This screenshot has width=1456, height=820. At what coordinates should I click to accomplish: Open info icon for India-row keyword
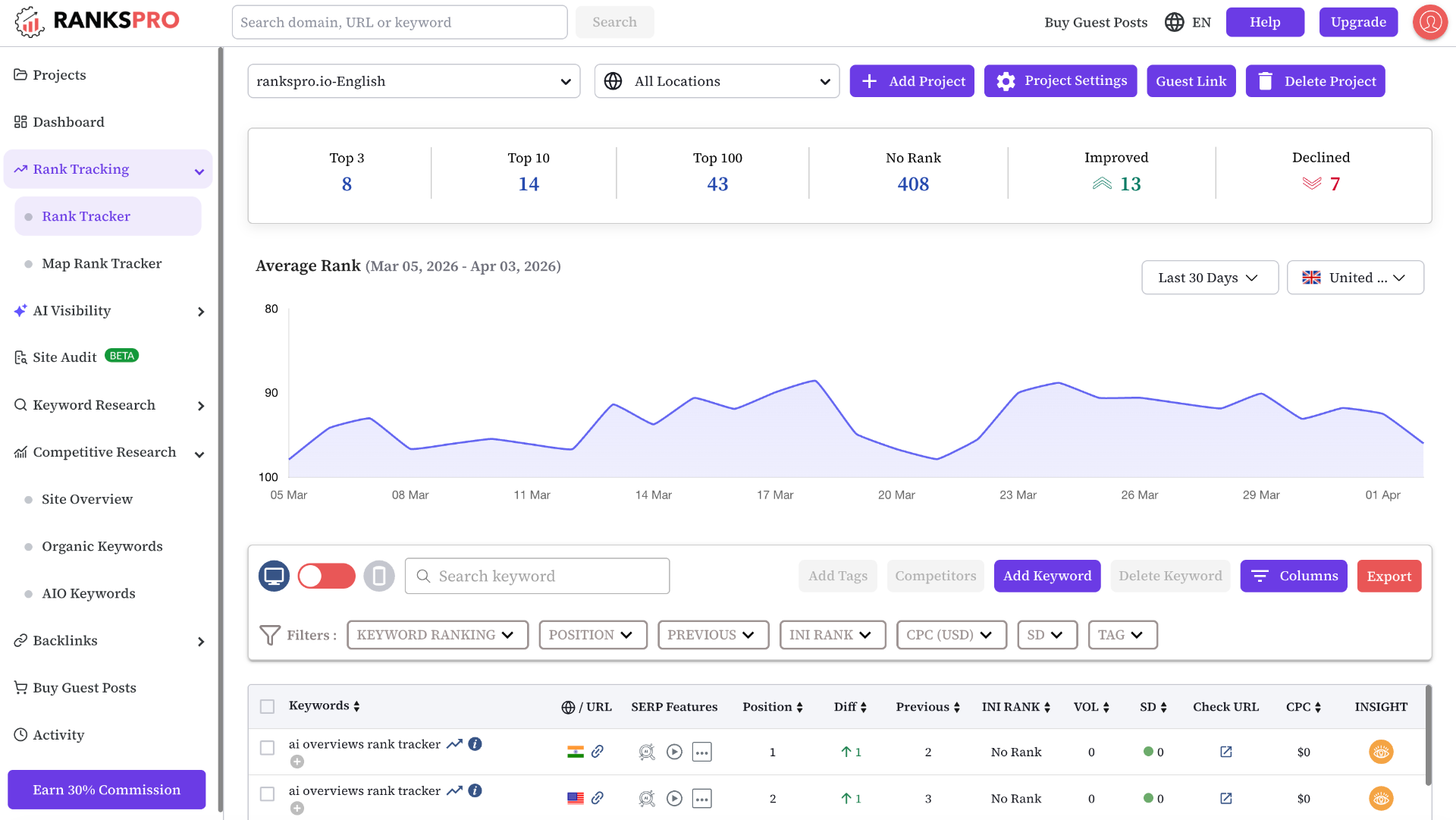[x=475, y=744]
